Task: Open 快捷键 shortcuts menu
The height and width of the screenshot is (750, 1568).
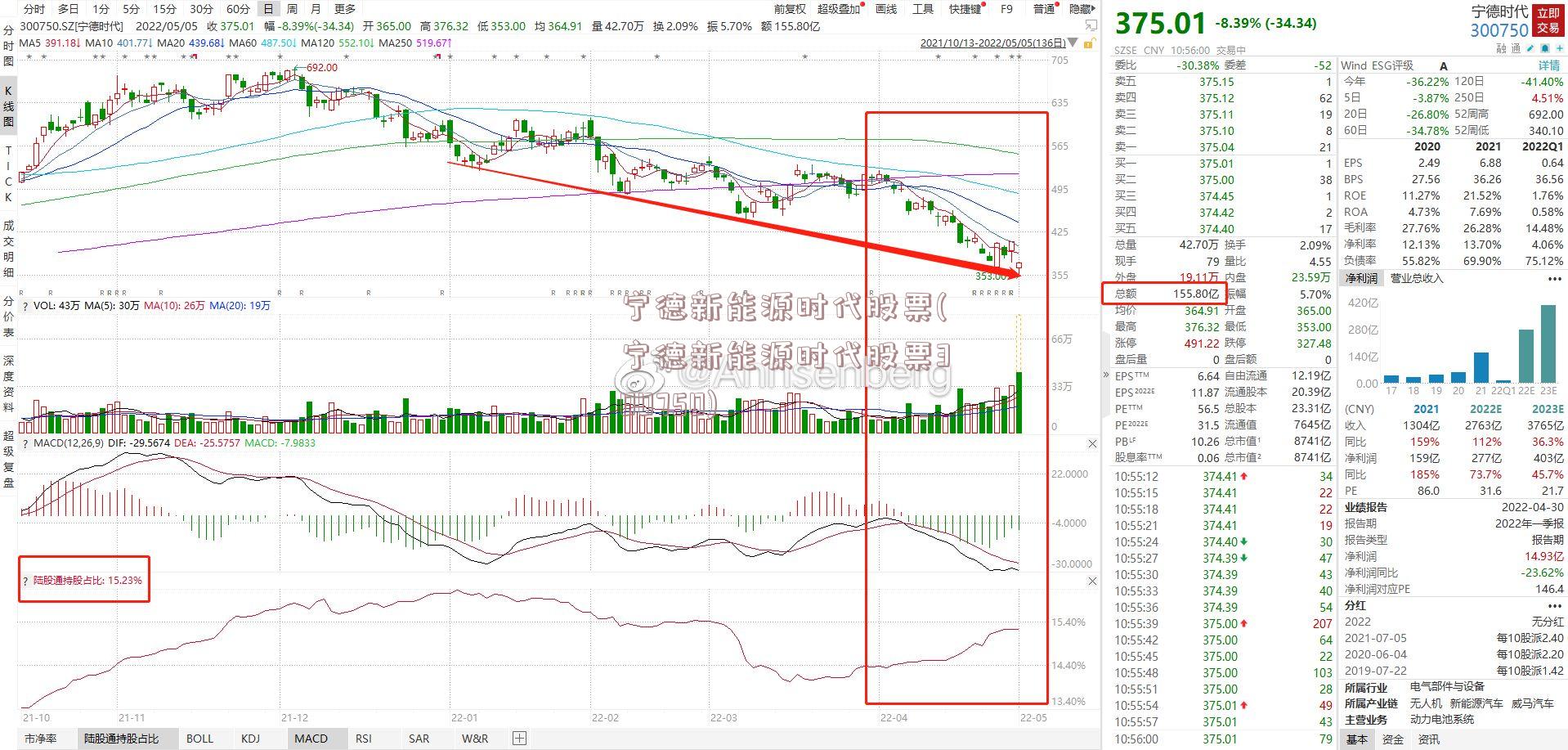Action: coord(965,9)
